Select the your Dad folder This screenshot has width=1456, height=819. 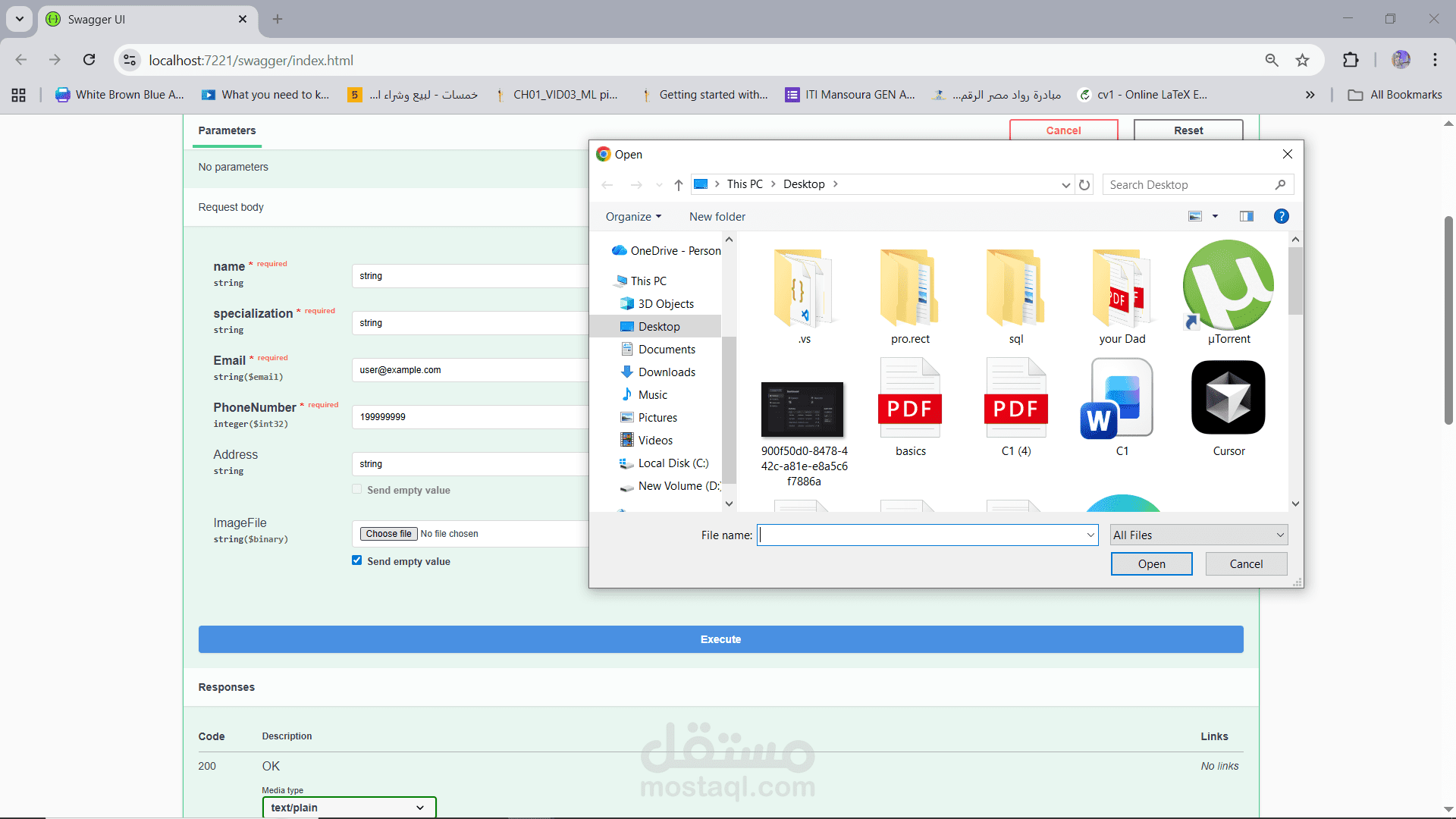(x=1122, y=296)
